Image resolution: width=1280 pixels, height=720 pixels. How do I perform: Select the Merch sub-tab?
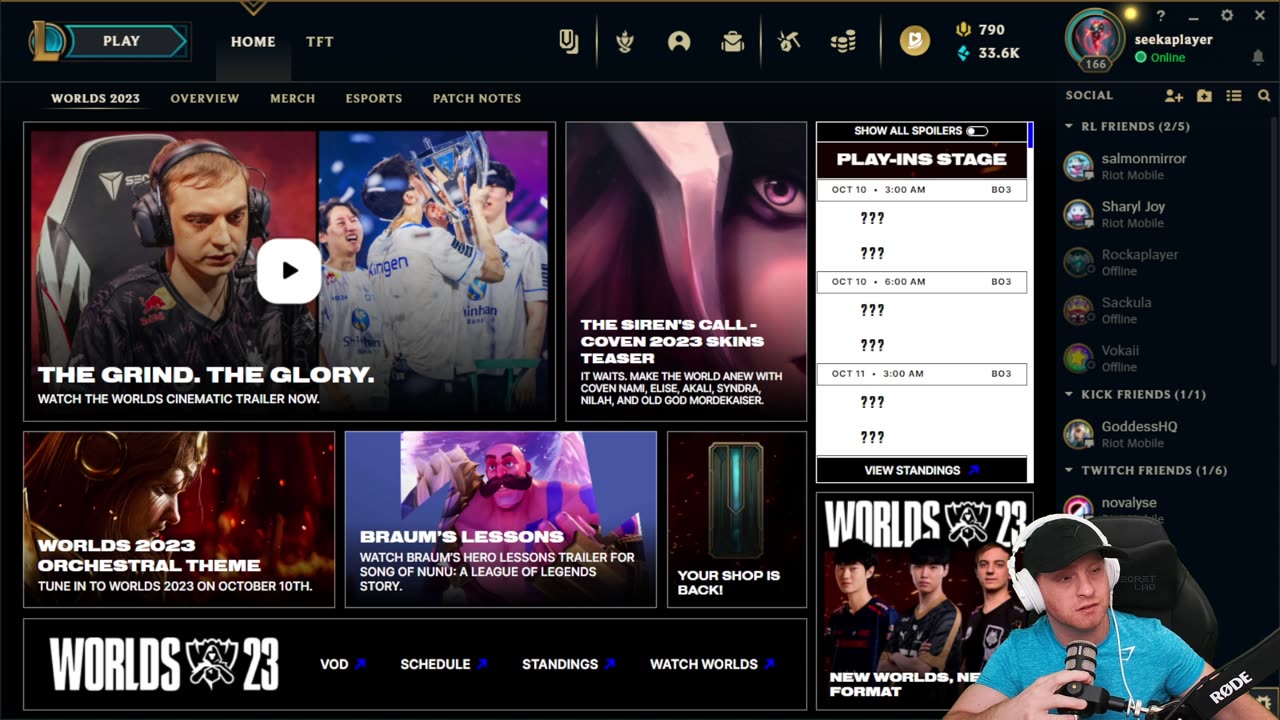tap(292, 98)
